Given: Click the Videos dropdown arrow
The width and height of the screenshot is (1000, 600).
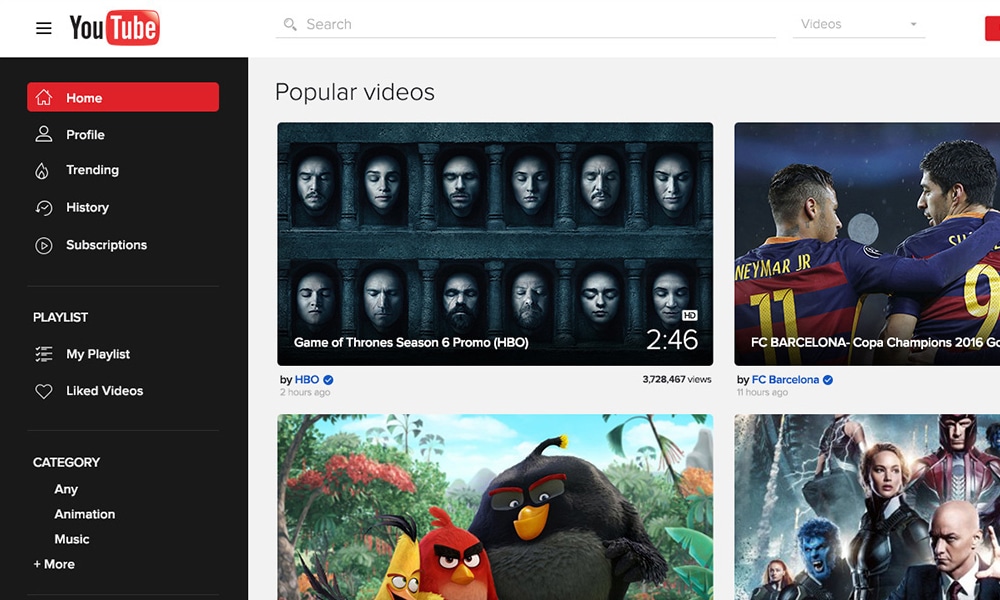Looking at the screenshot, I should (913, 24).
